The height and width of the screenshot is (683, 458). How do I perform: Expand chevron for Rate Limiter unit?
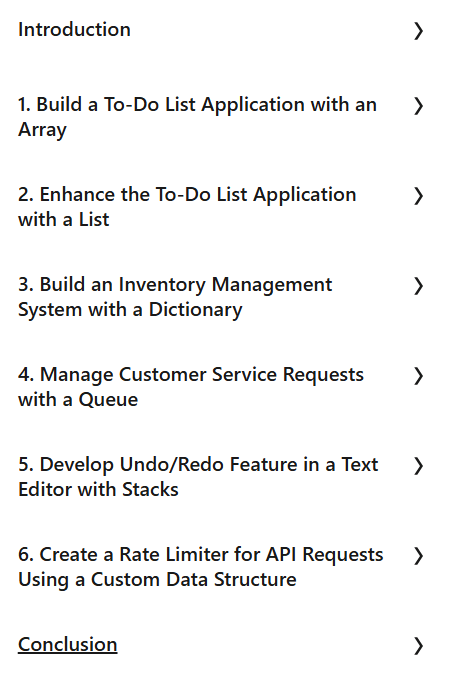[418, 556]
